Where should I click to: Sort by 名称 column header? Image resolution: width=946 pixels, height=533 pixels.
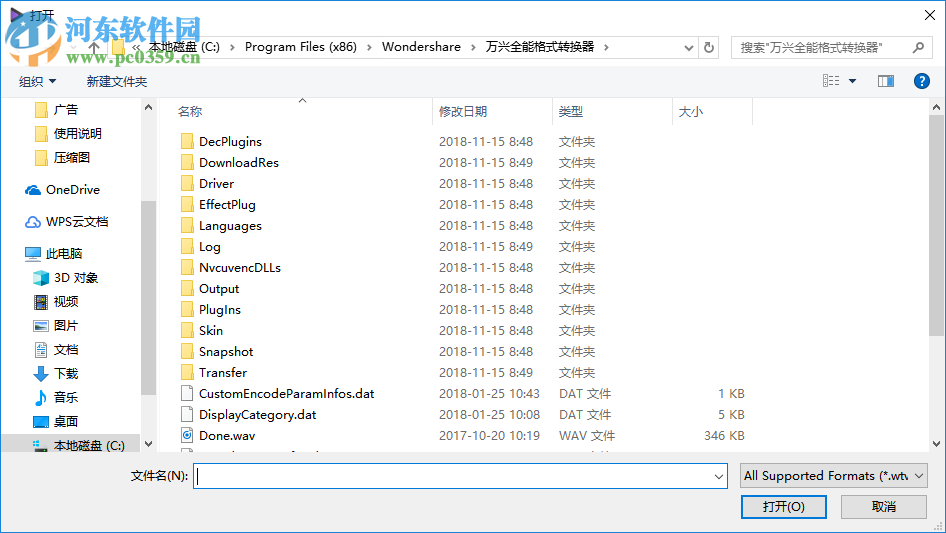[189, 112]
